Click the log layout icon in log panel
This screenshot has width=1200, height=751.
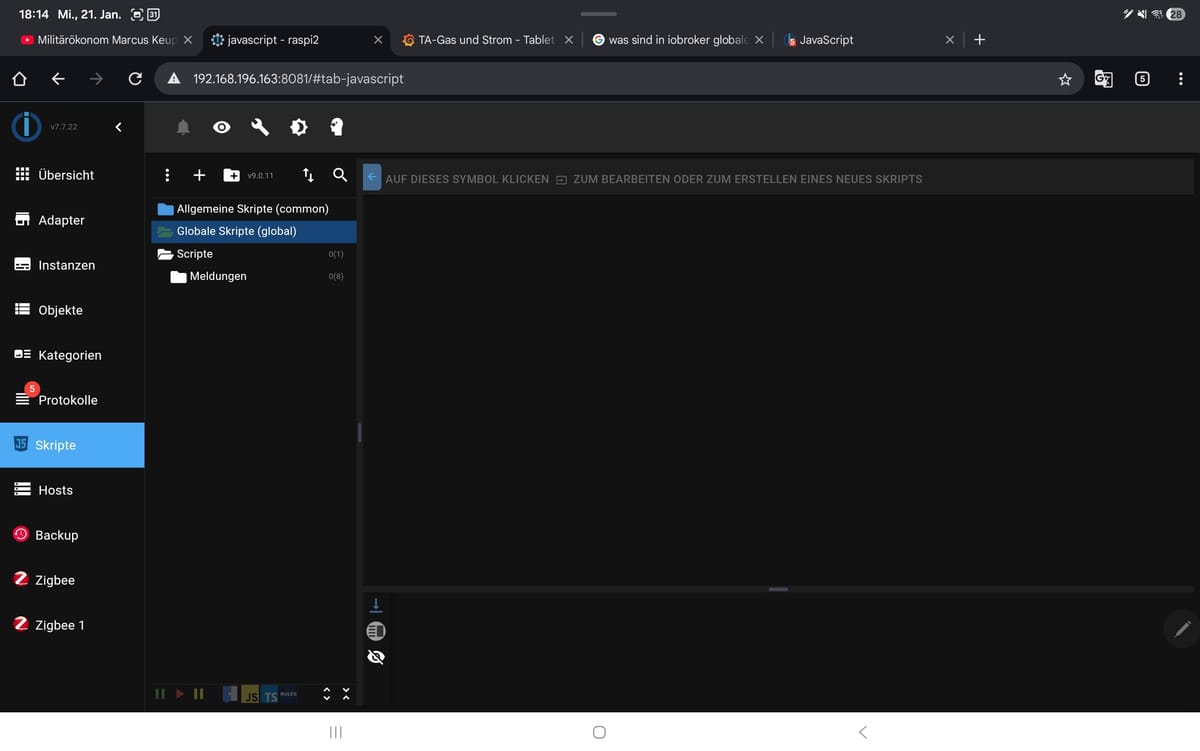tap(376, 631)
